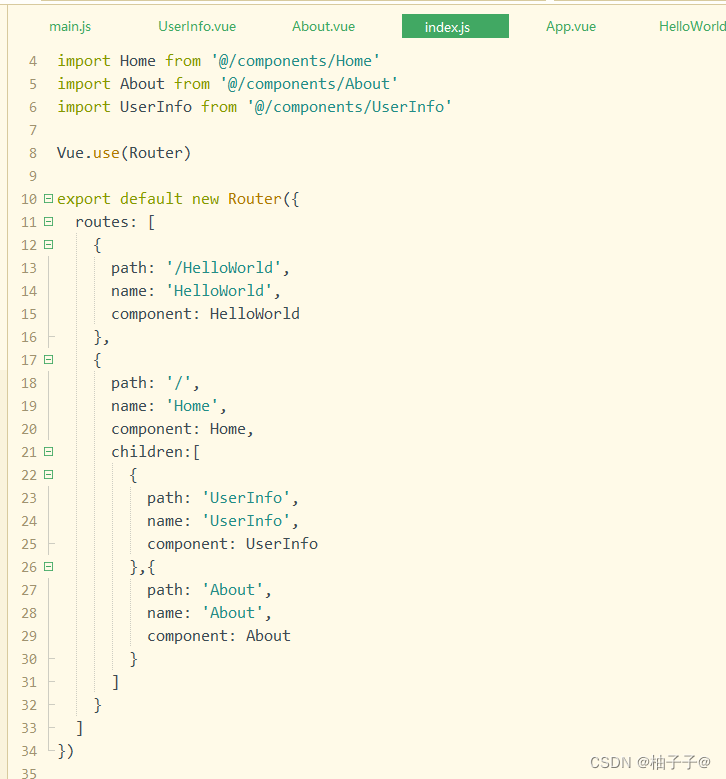
Task: Select the About.vue tab
Action: point(323,26)
